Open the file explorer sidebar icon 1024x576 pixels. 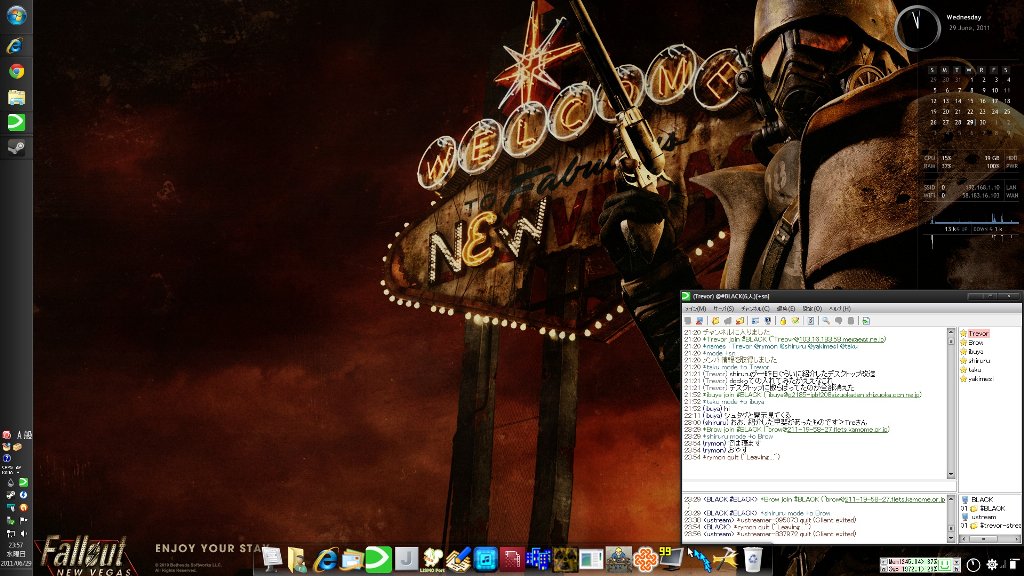click(x=16, y=97)
